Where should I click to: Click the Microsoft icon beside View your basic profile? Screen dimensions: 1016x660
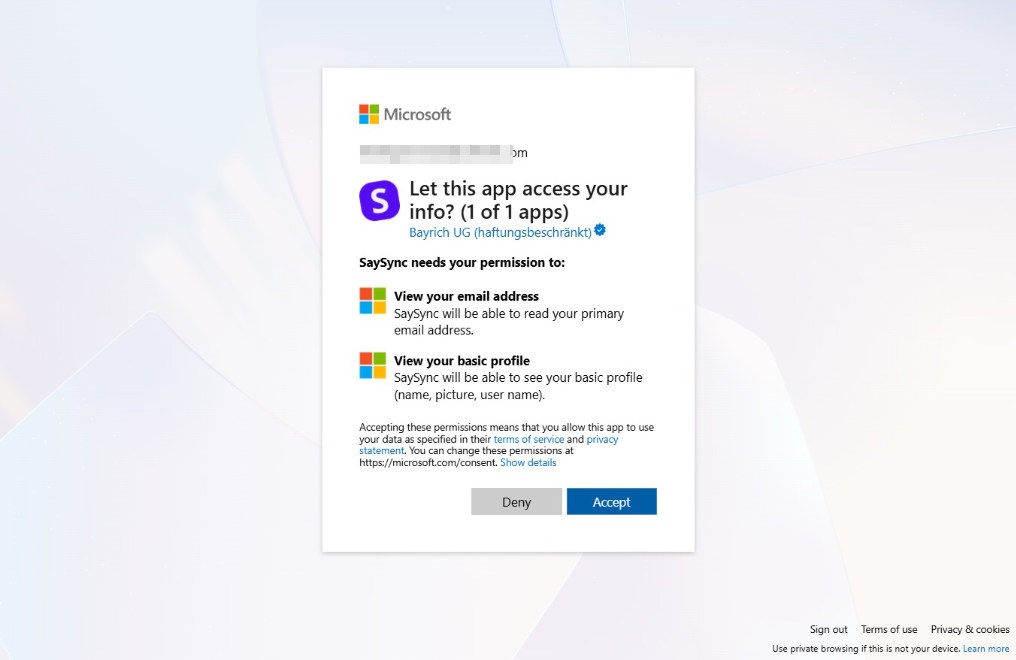coord(373,365)
